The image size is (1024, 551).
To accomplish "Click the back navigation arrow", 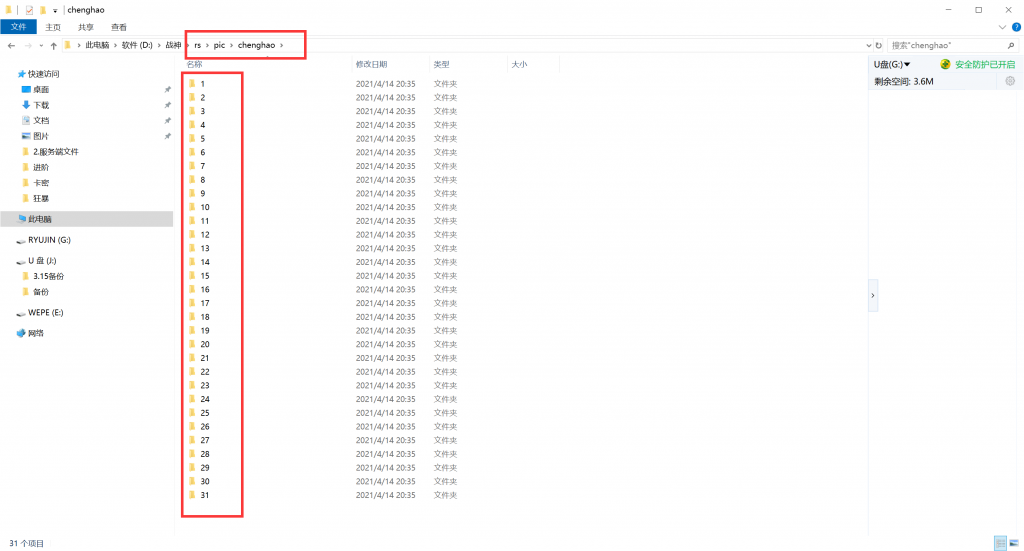I will tap(11, 46).
